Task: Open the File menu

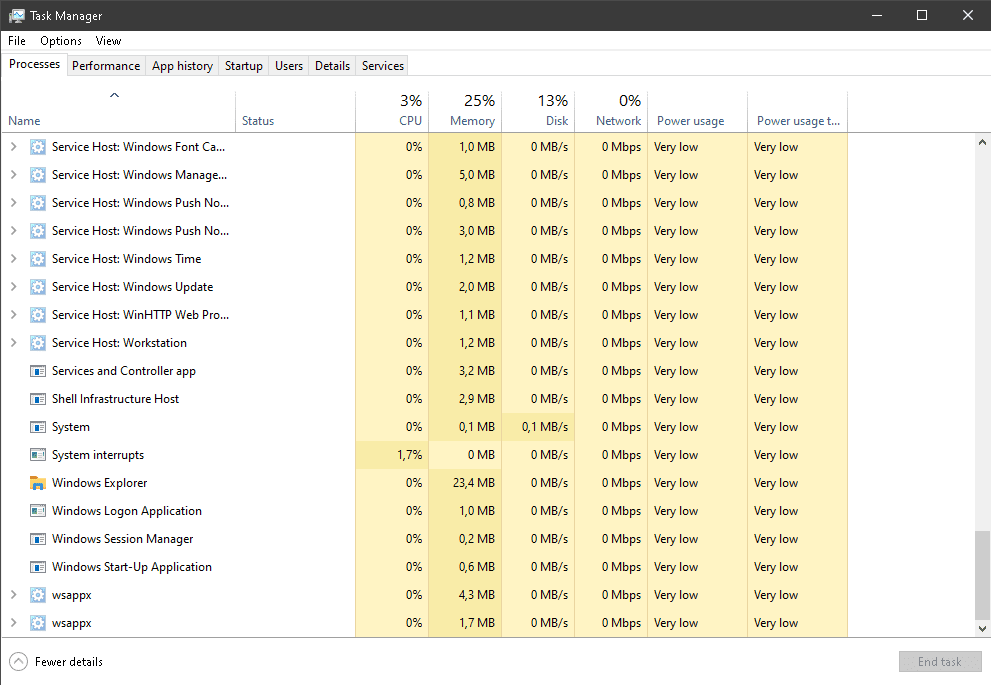Action: coord(17,41)
